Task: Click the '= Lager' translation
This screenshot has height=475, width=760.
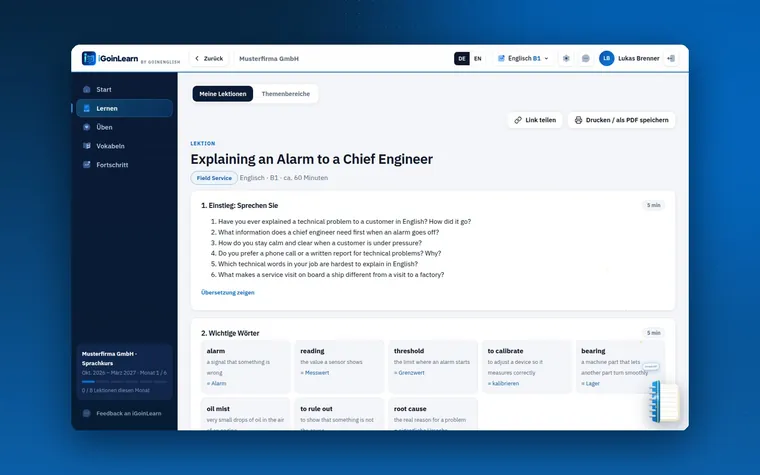Action: pyautogui.click(x=590, y=383)
